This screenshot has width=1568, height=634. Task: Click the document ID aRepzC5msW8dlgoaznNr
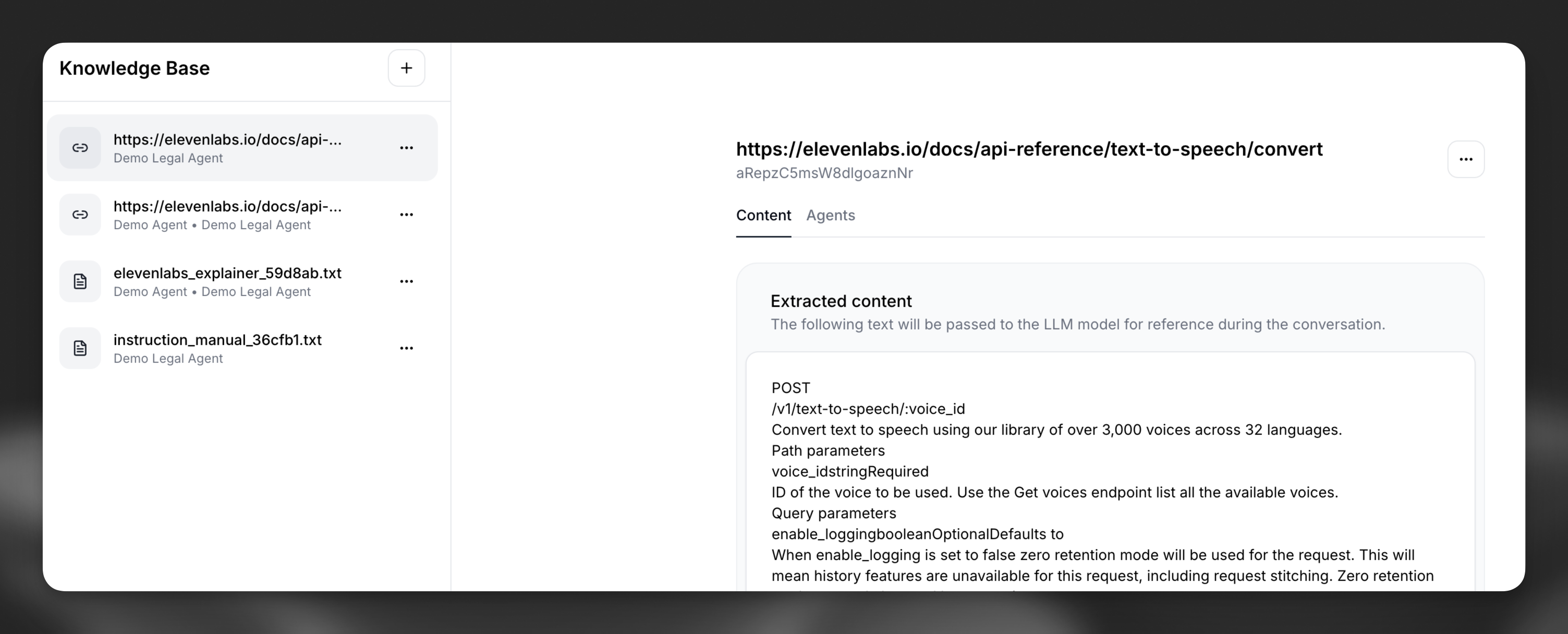pyautogui.click(x=824, y=173)
